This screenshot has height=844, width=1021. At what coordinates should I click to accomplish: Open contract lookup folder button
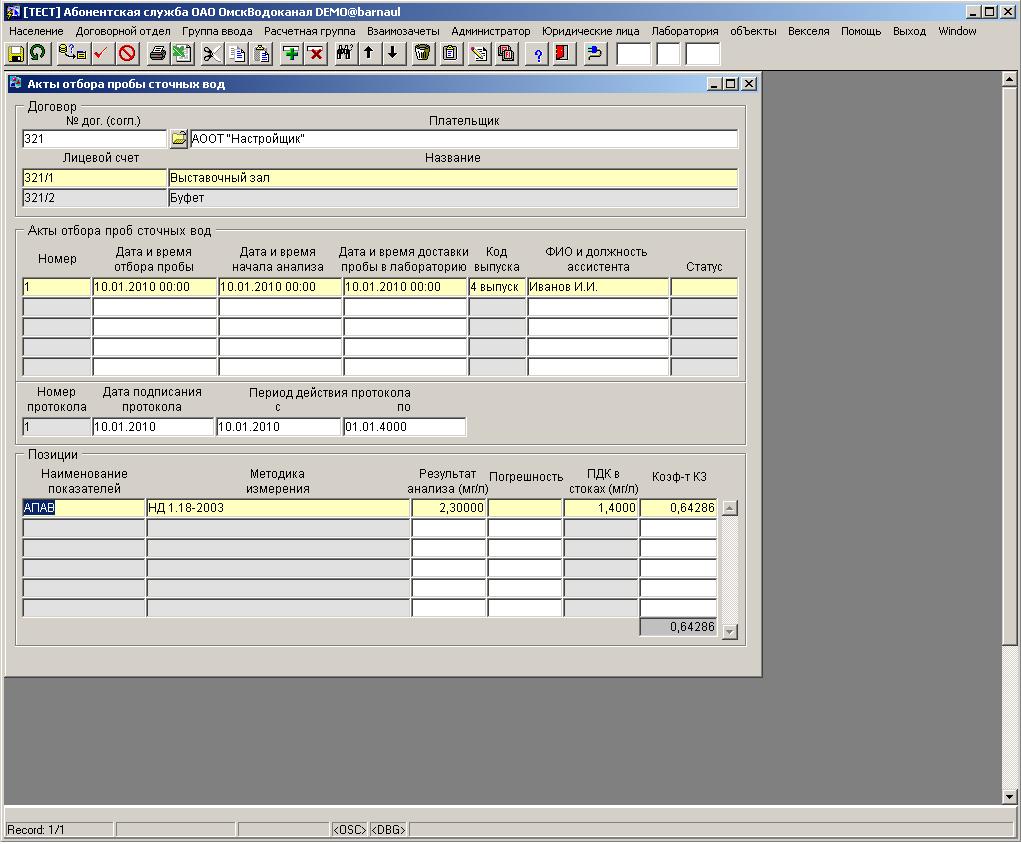pos(179,139)
